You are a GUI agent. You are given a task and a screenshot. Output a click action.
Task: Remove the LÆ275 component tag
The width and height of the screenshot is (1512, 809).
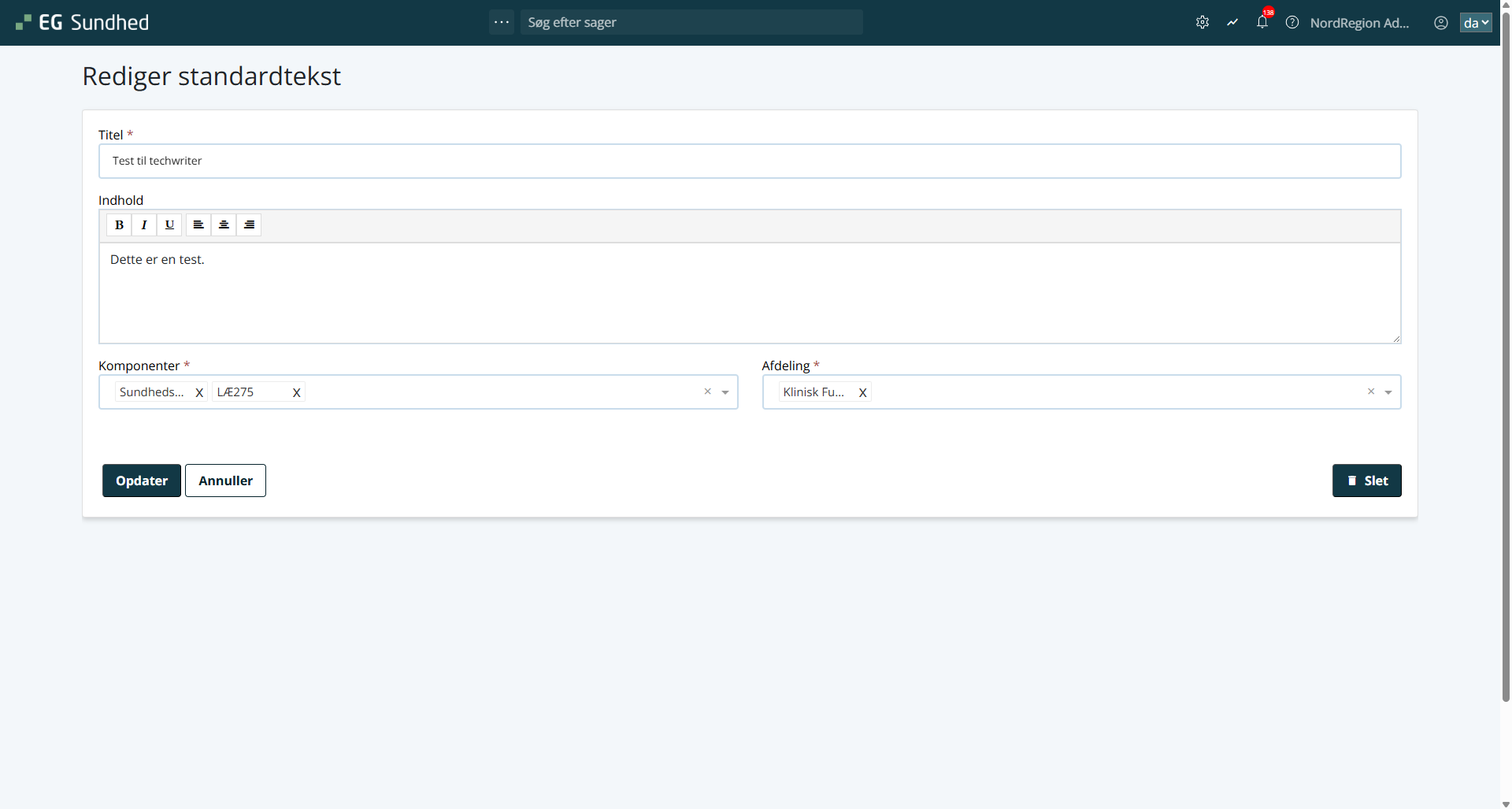297,392
